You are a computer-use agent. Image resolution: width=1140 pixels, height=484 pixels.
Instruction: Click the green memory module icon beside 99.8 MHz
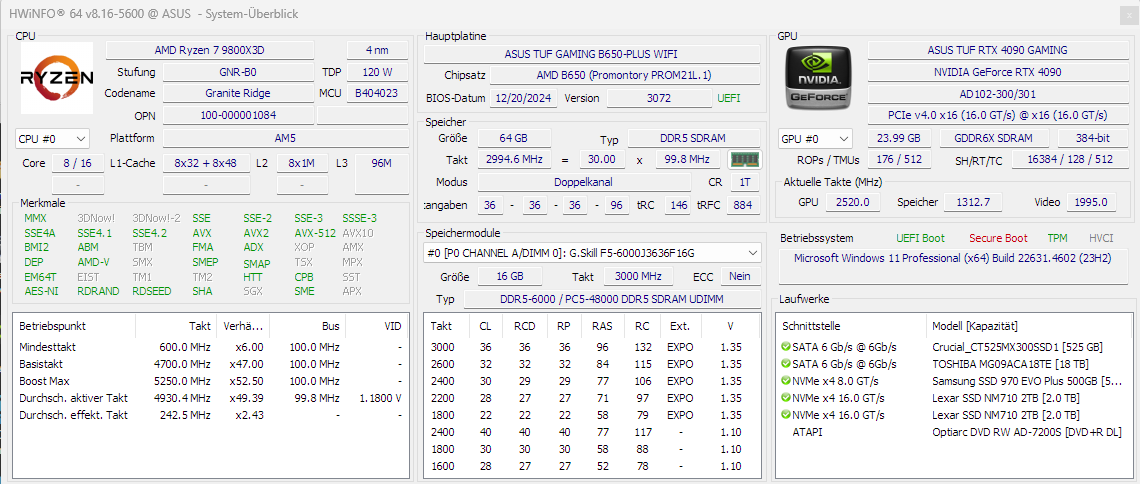[744, 159]
